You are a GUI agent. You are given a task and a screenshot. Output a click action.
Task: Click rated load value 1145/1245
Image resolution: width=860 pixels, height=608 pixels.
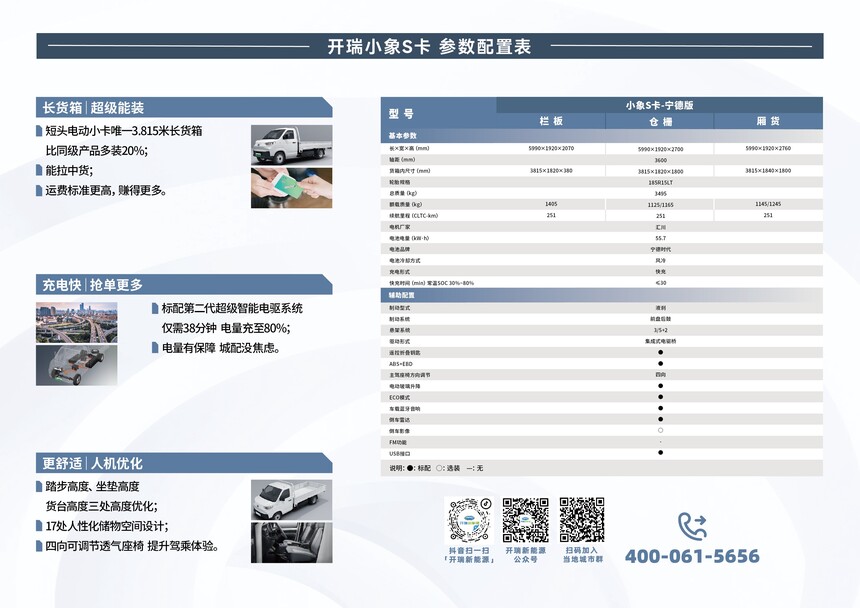(x=768, y=204)
